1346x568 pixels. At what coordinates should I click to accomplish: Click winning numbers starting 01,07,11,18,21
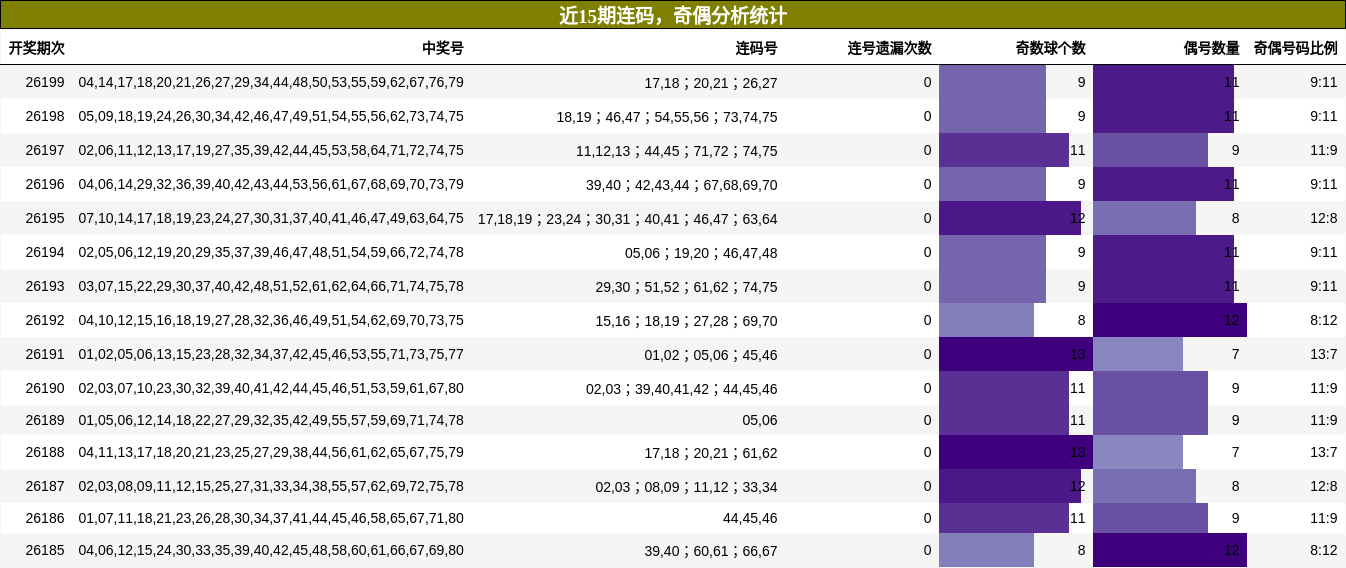pos(271,518)
